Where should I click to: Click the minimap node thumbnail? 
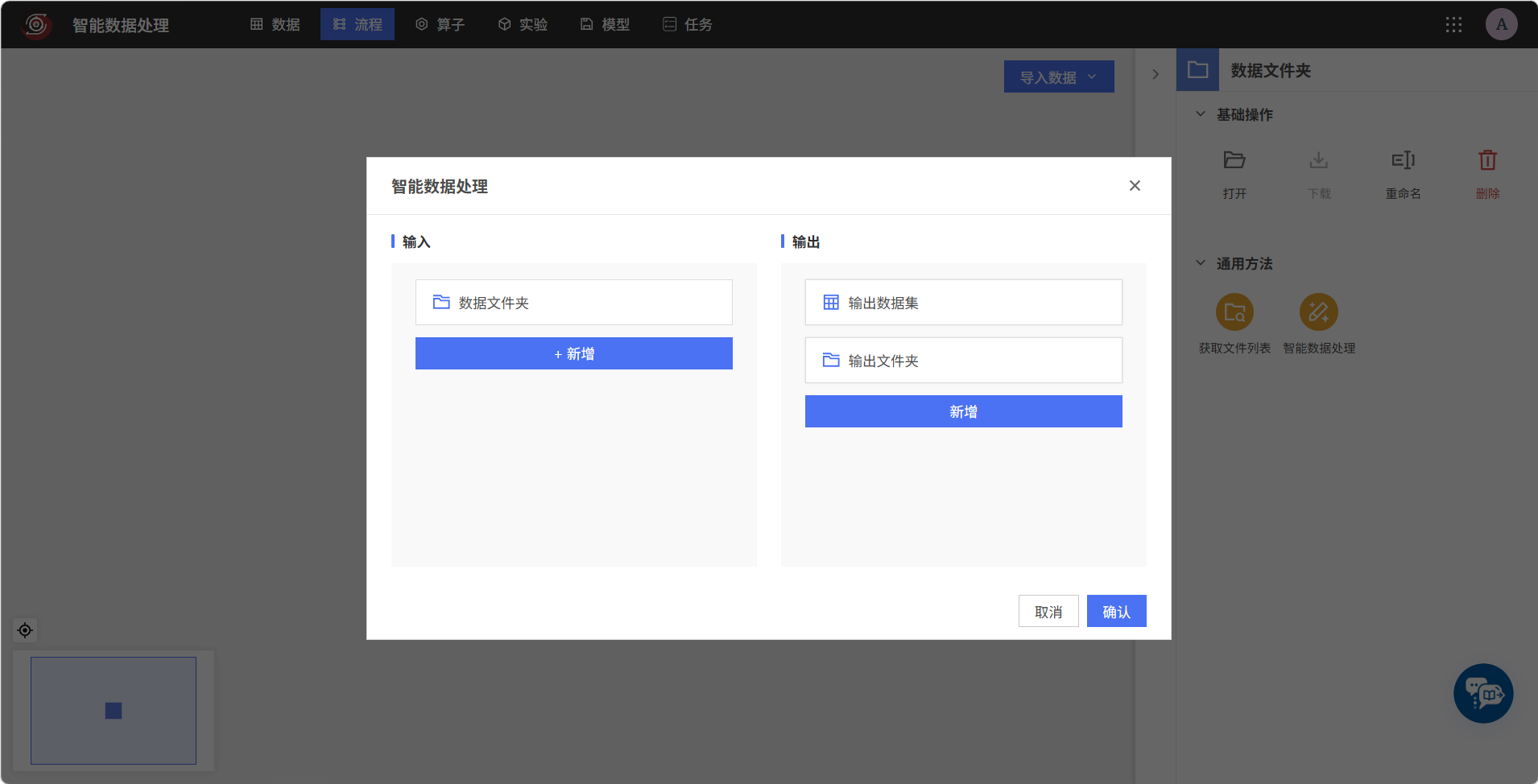pos(114,711)
